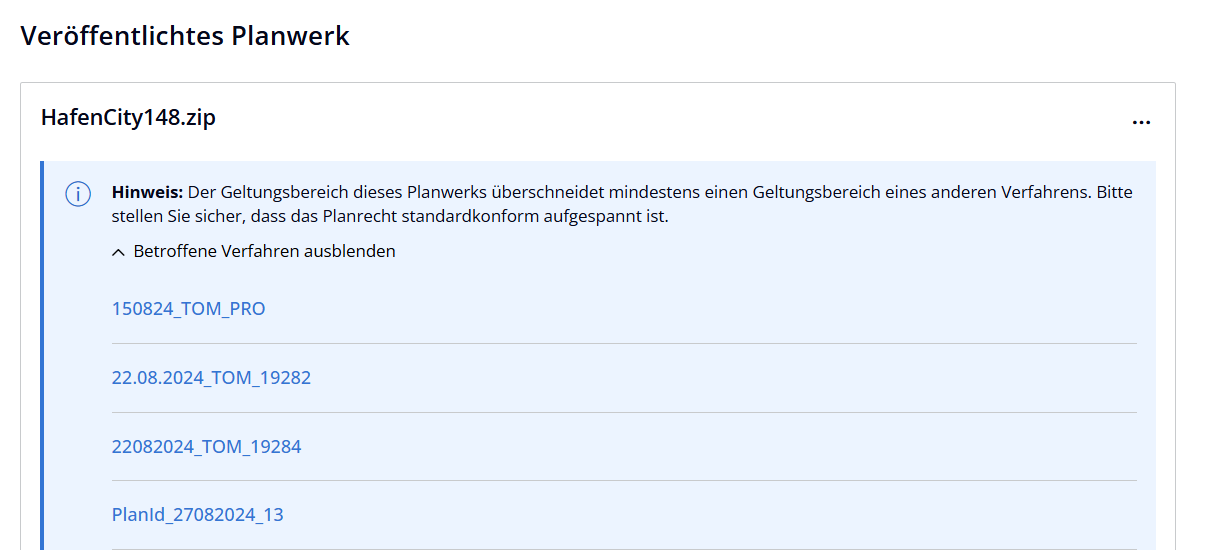Select the first affected procedure 150824_TOM_PRO
Screen dimensions: 1205x550
tap(188, 309)
